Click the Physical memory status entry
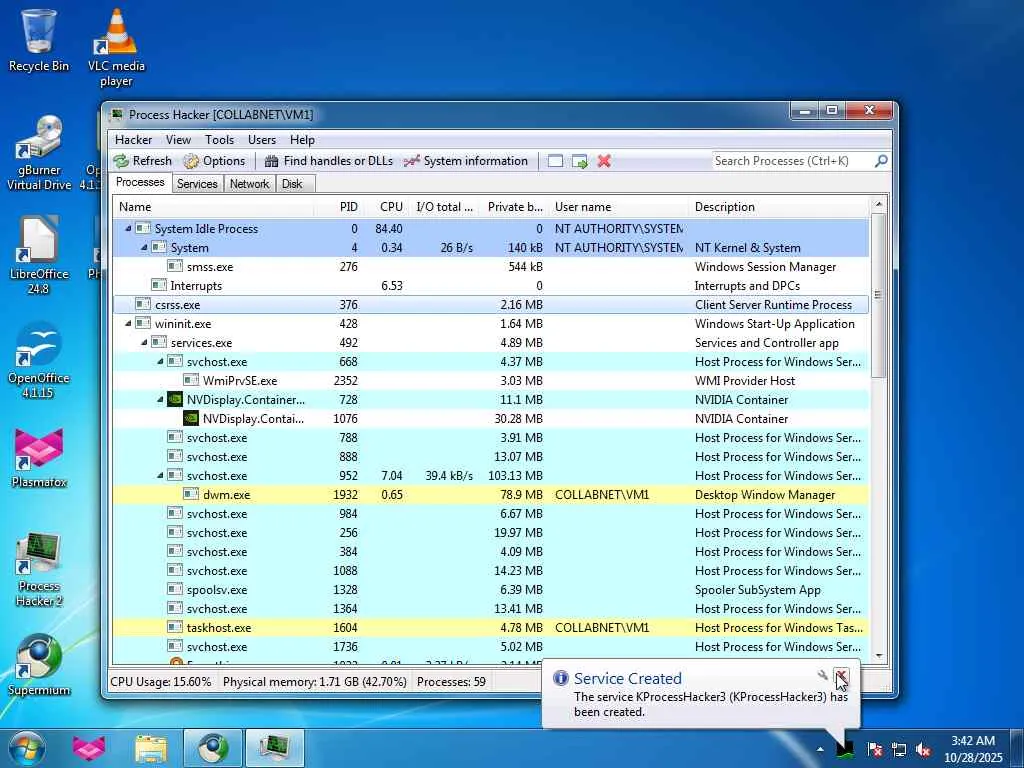This screenshot has height=768, width=1024. point(315,682)
